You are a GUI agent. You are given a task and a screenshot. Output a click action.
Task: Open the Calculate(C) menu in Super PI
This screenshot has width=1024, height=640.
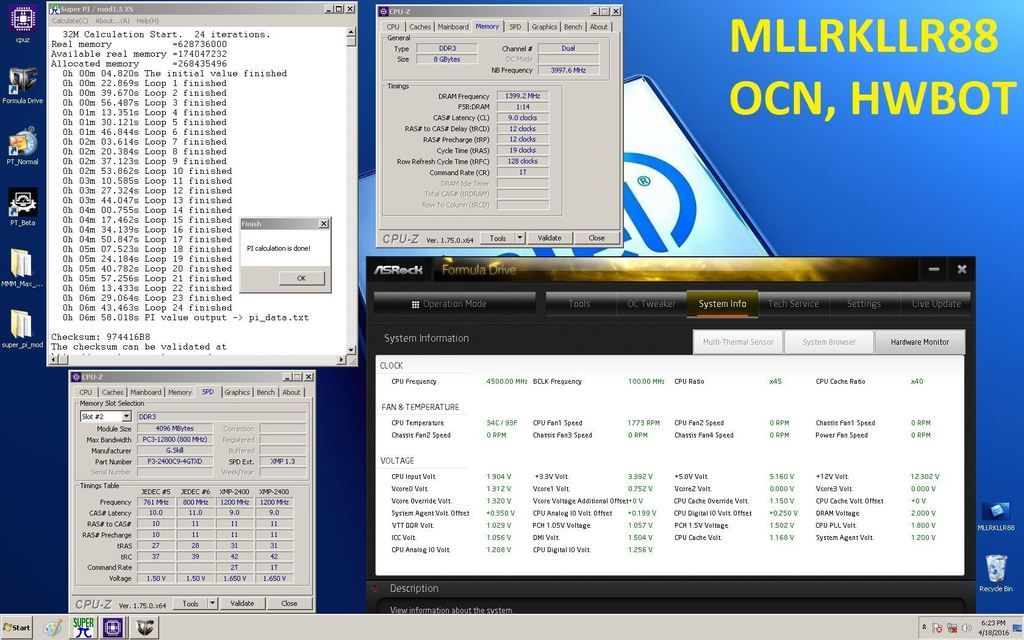[69, 21]
